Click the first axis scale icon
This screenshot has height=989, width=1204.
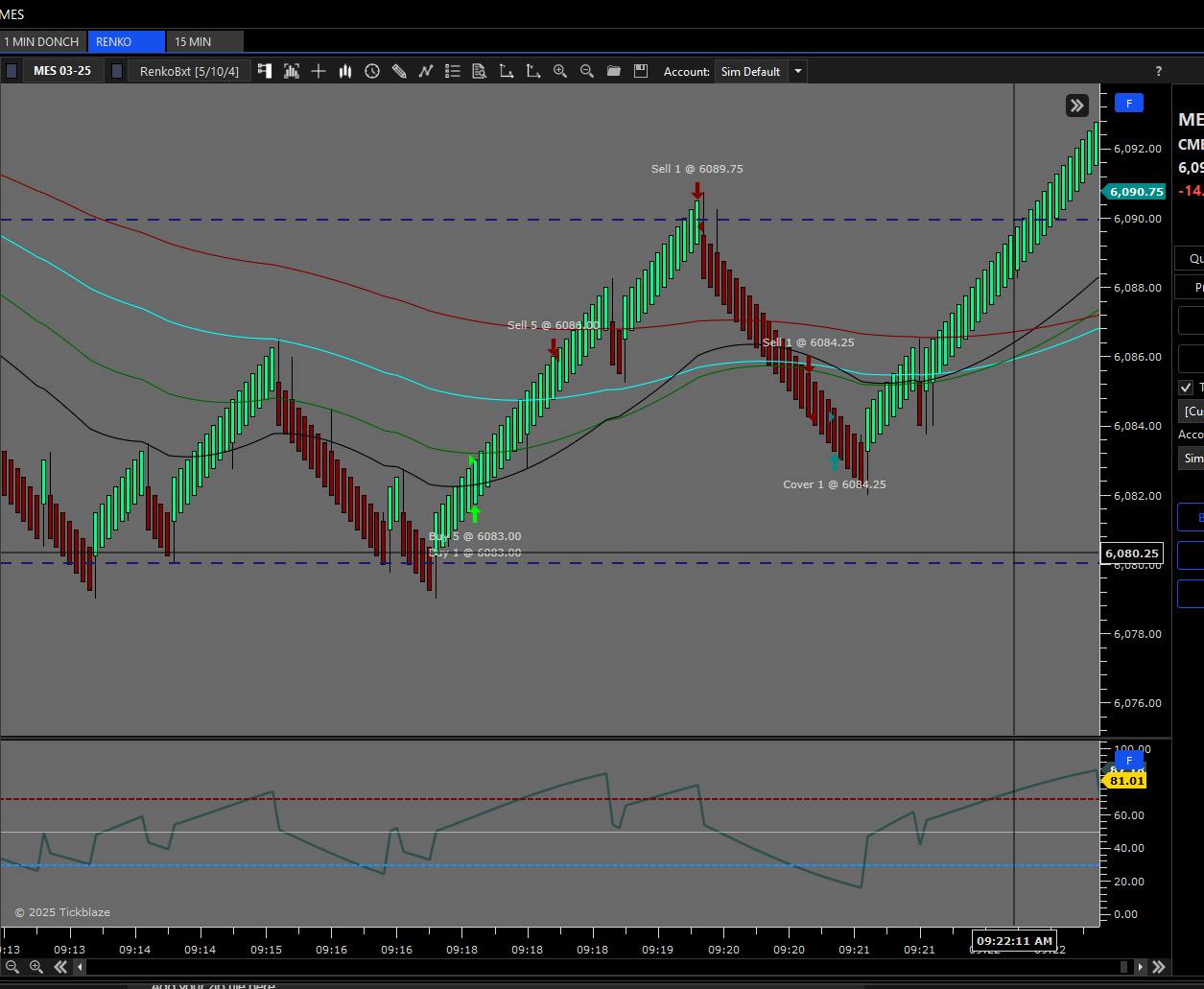507,71
